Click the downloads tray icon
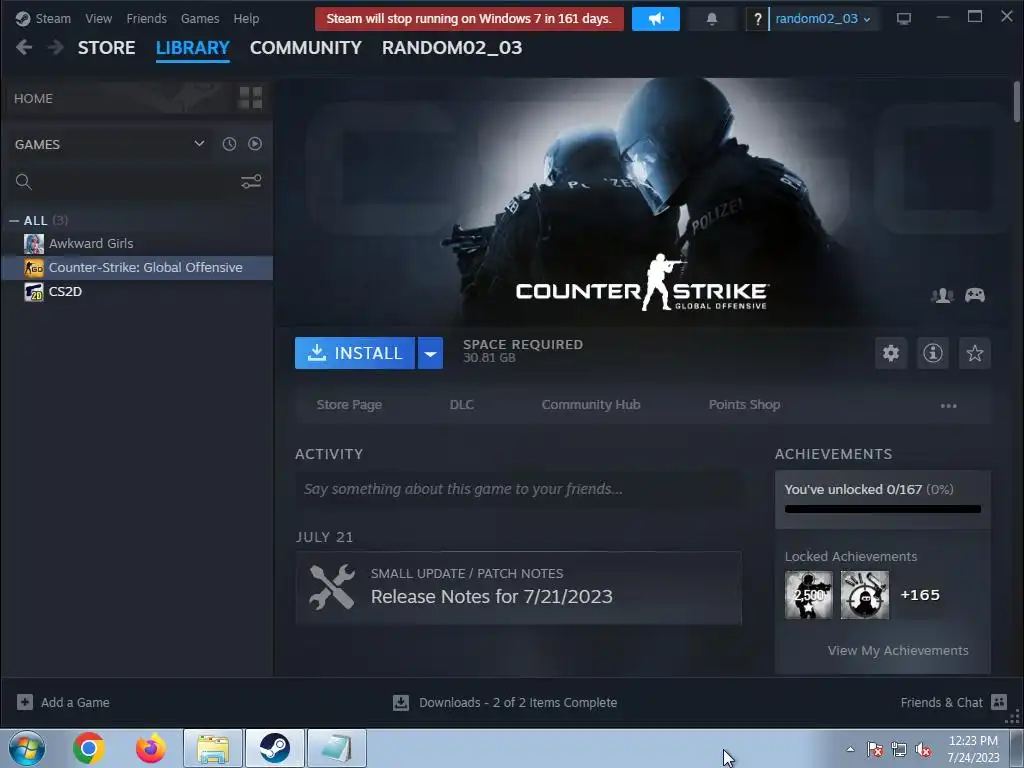 click(x=401, y=703)
